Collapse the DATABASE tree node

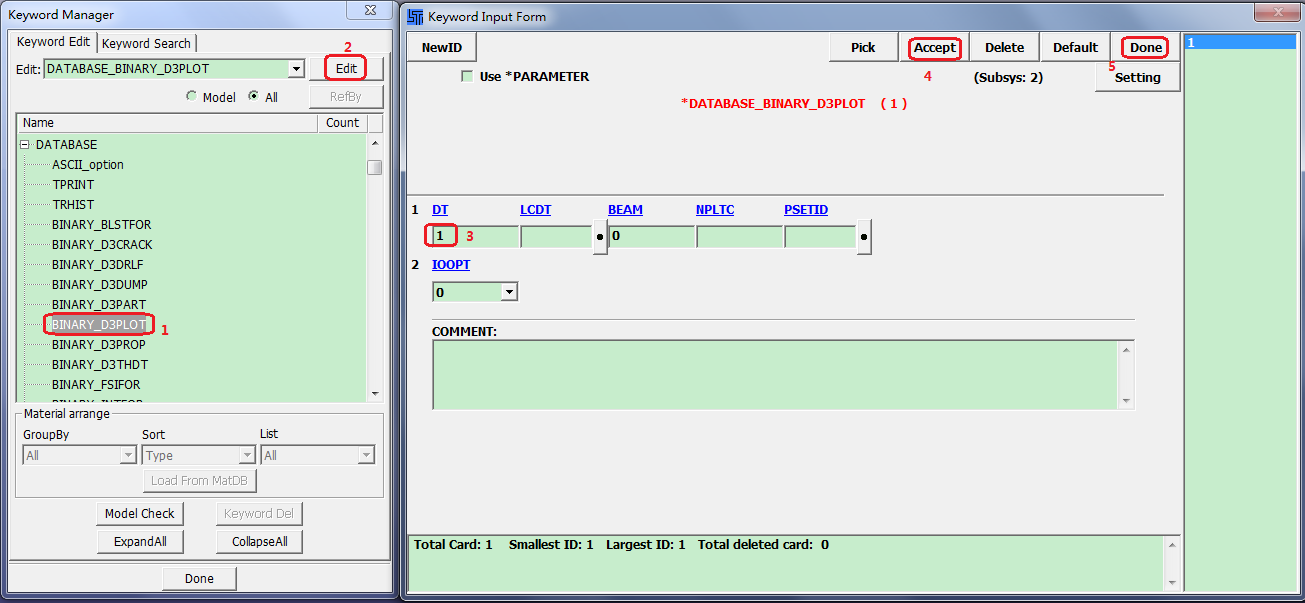click(24, 145)
